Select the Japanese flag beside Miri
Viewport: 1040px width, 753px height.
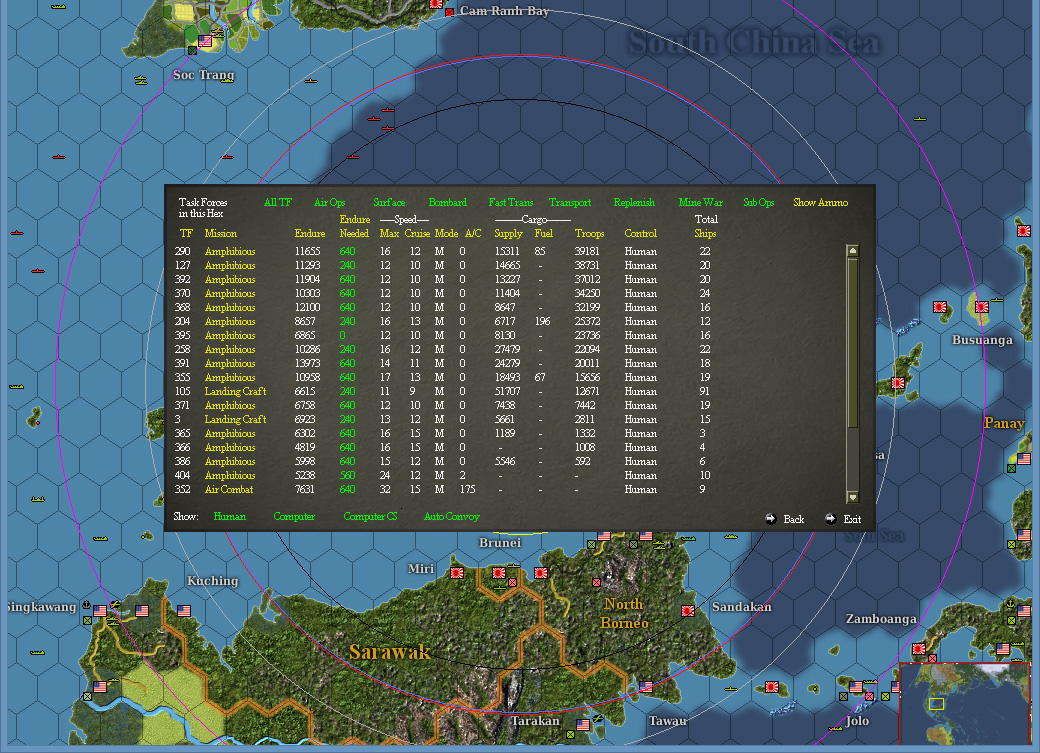click(x=457, y=573)
